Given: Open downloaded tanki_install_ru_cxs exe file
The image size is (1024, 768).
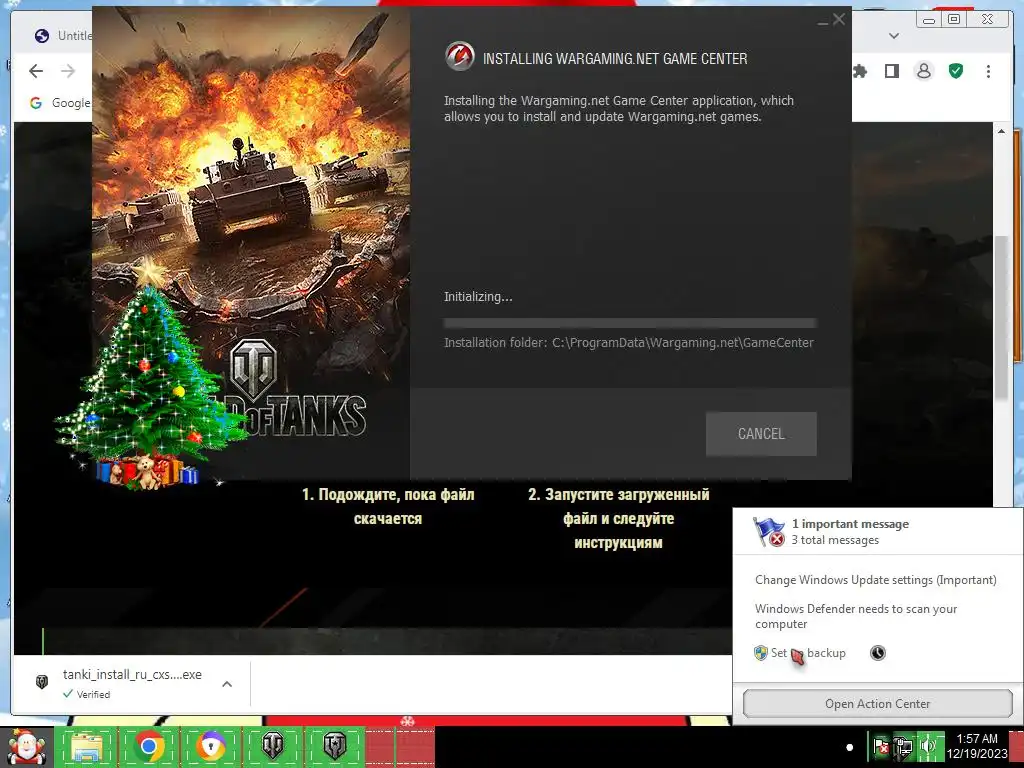Looking at the screenshot, I should click(132, 675).
